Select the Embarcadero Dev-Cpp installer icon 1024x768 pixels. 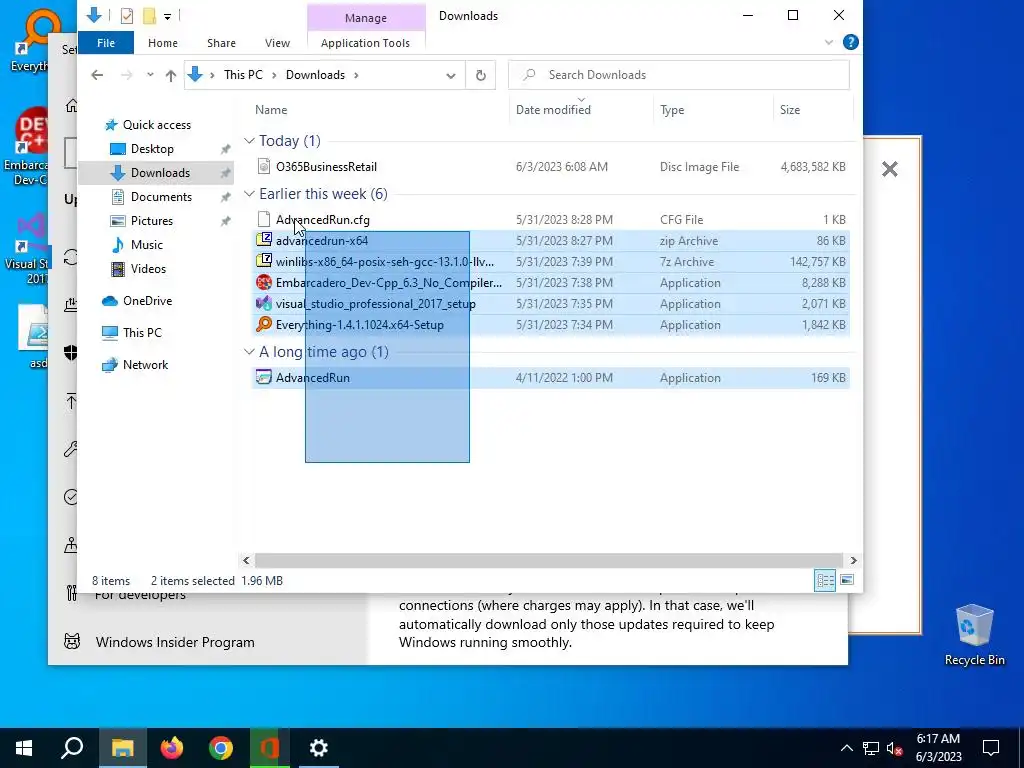tap(264, 283)
